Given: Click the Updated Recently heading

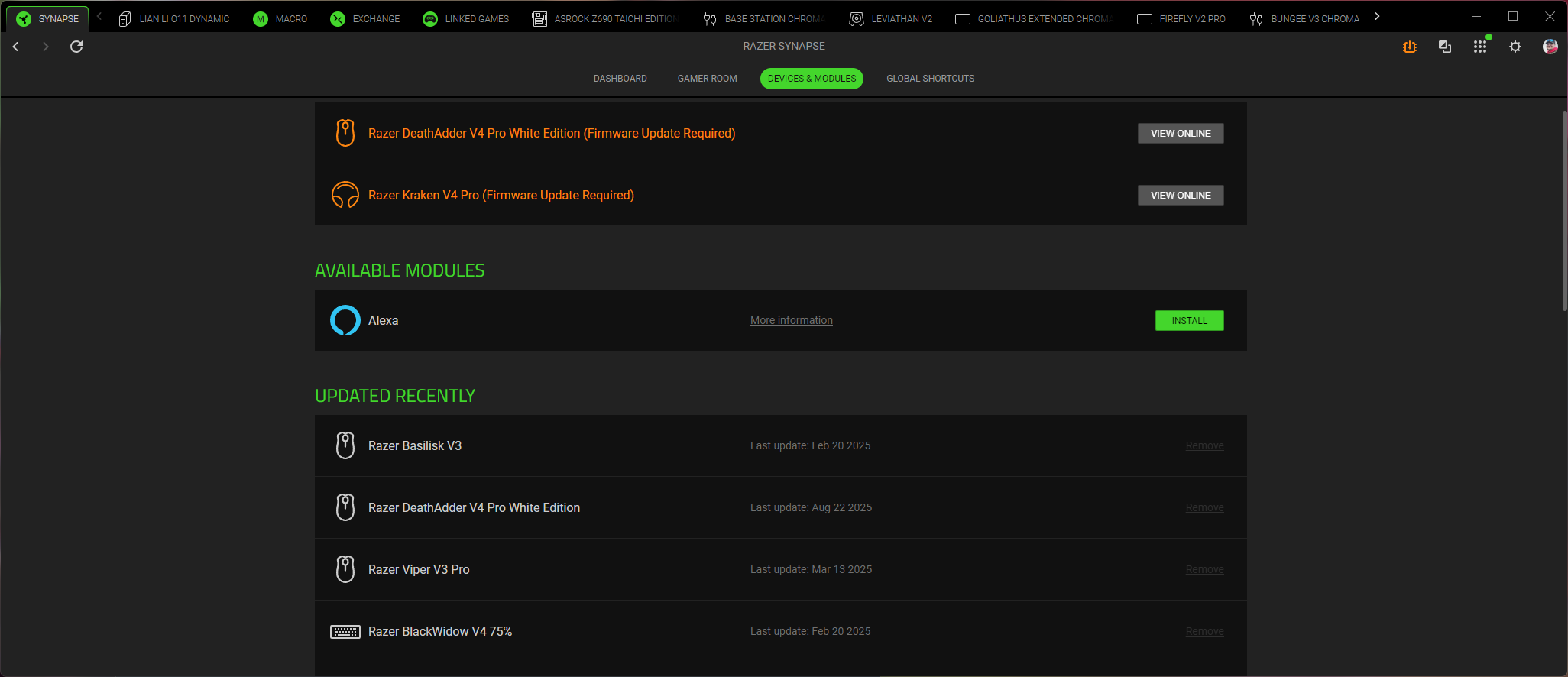Looking at the screenshot, I should pos(395,396).
